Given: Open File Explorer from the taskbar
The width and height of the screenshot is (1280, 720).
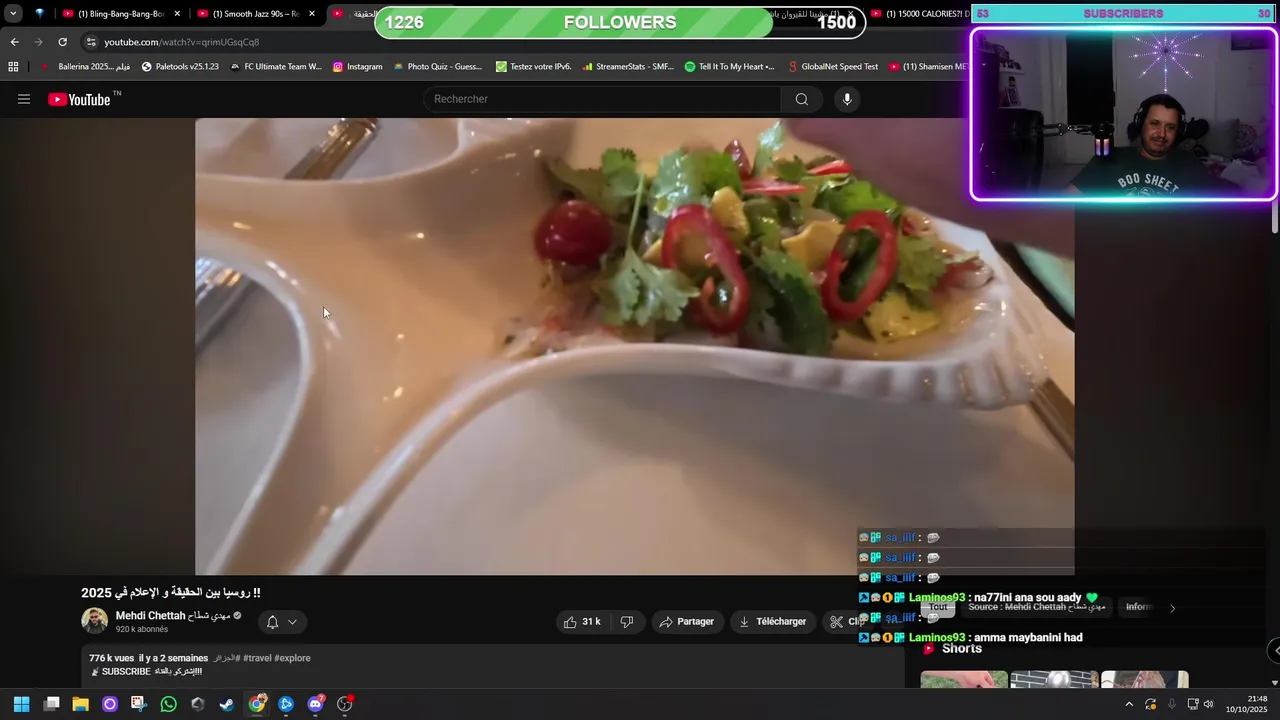Looking at the screenshot, I should (80, 704).
